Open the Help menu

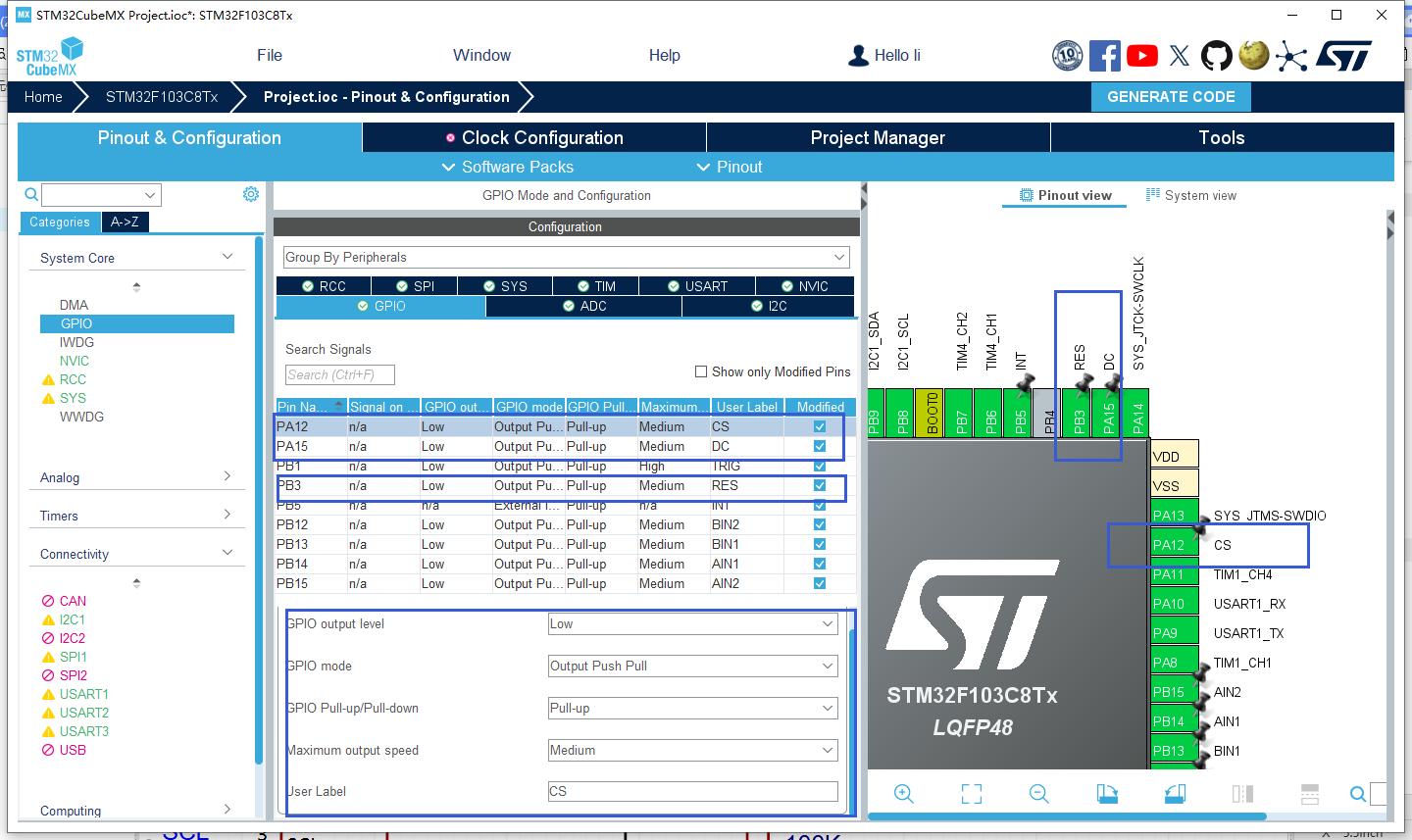click(665, 56)
